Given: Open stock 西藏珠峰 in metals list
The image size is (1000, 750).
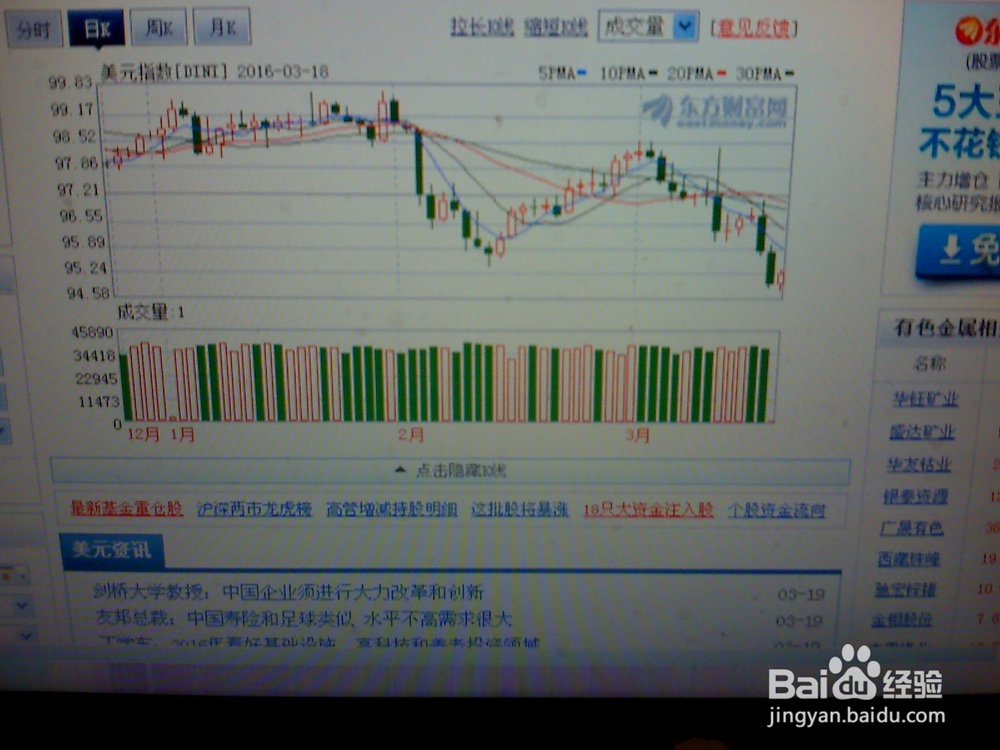Looking at the screenshot, I should pos(908,559).
